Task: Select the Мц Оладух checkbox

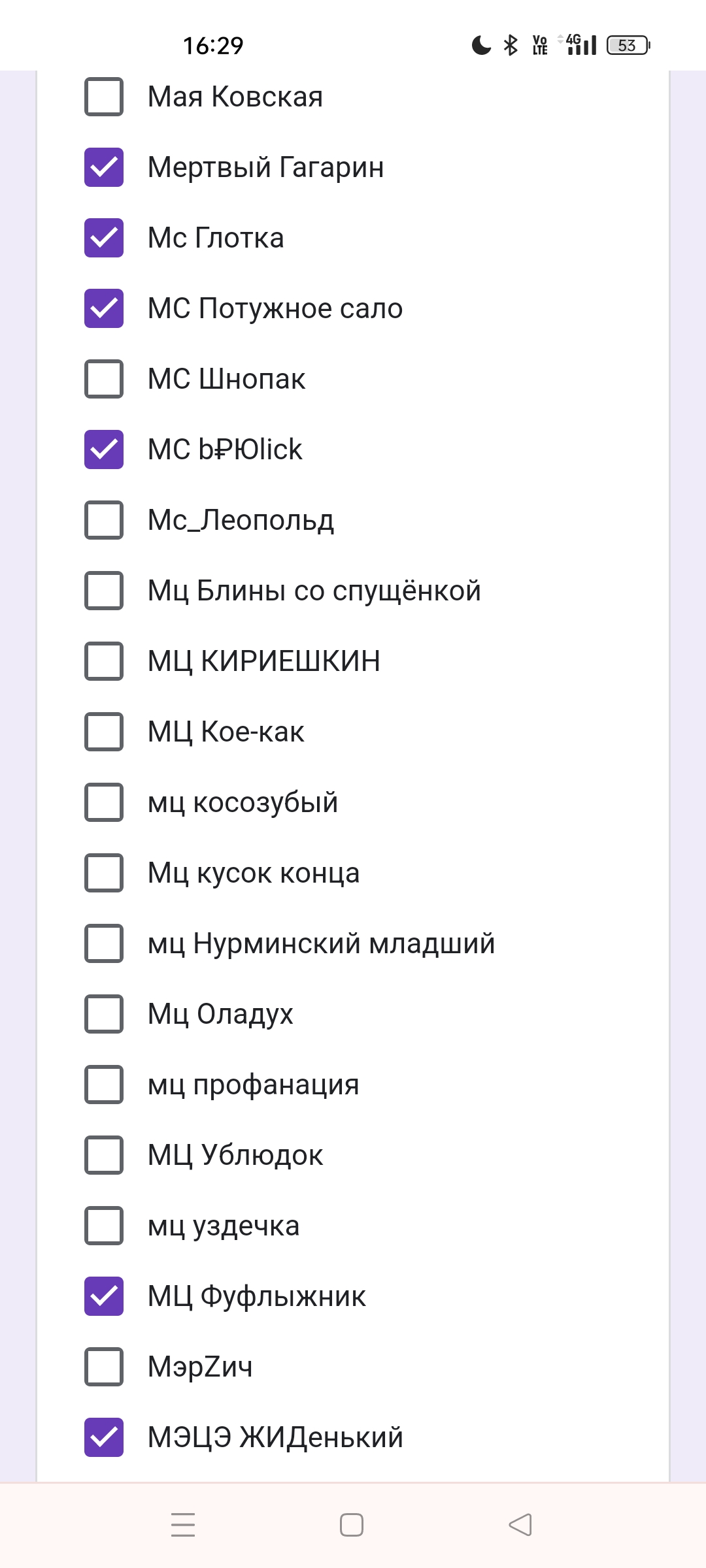Action: tap(104, 1014)
